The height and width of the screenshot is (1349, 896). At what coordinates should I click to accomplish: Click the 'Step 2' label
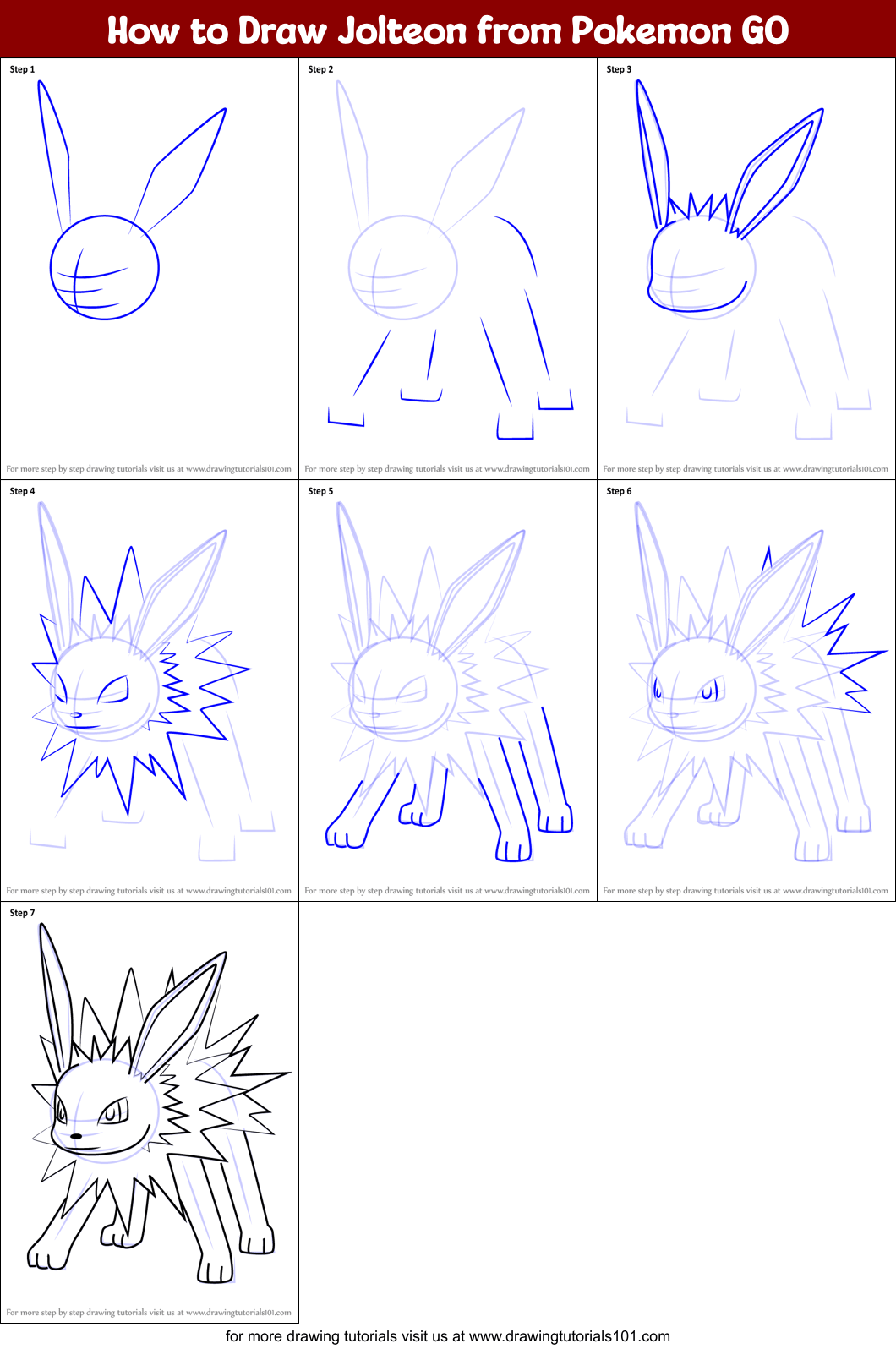coord(321,69)
